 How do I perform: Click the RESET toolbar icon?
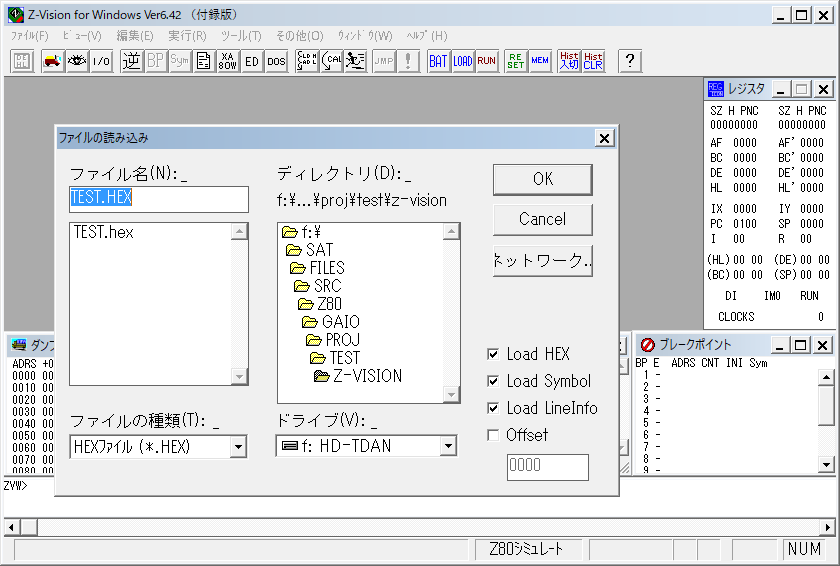point(515,61)
